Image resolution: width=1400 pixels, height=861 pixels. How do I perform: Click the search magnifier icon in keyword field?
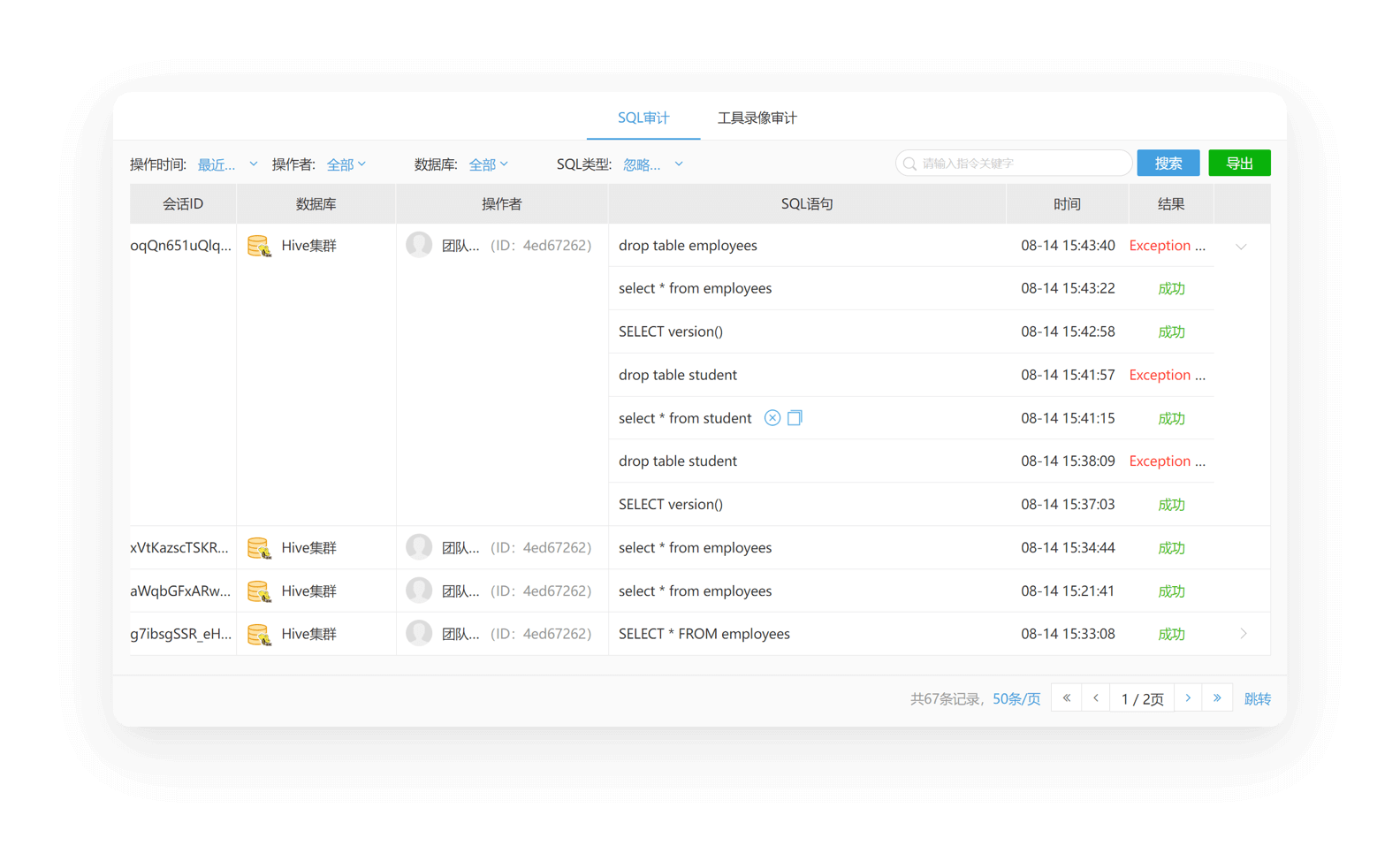909,164
